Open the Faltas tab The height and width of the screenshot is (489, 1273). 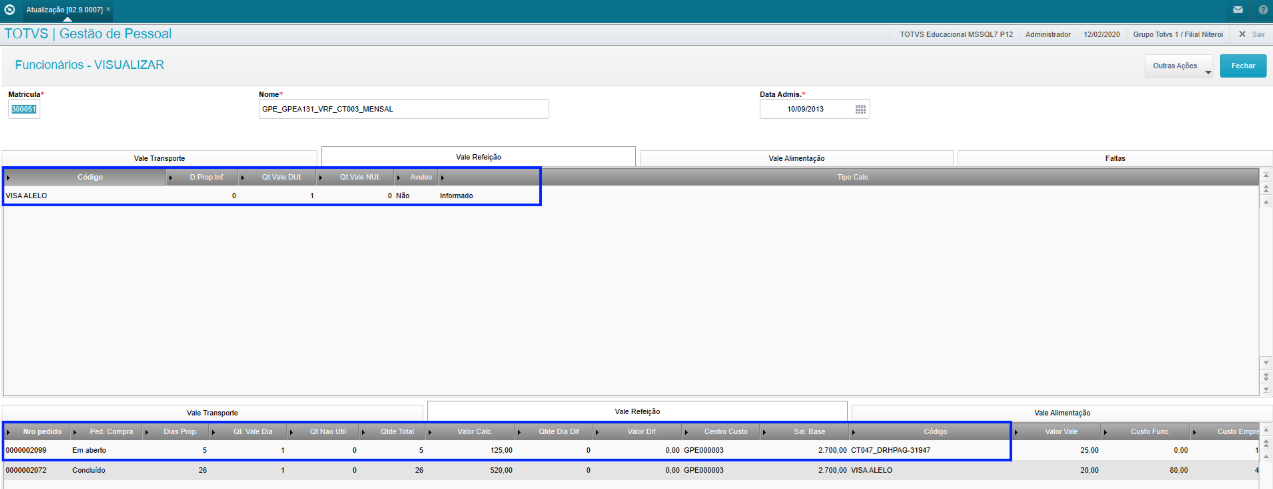point(1115,158)
